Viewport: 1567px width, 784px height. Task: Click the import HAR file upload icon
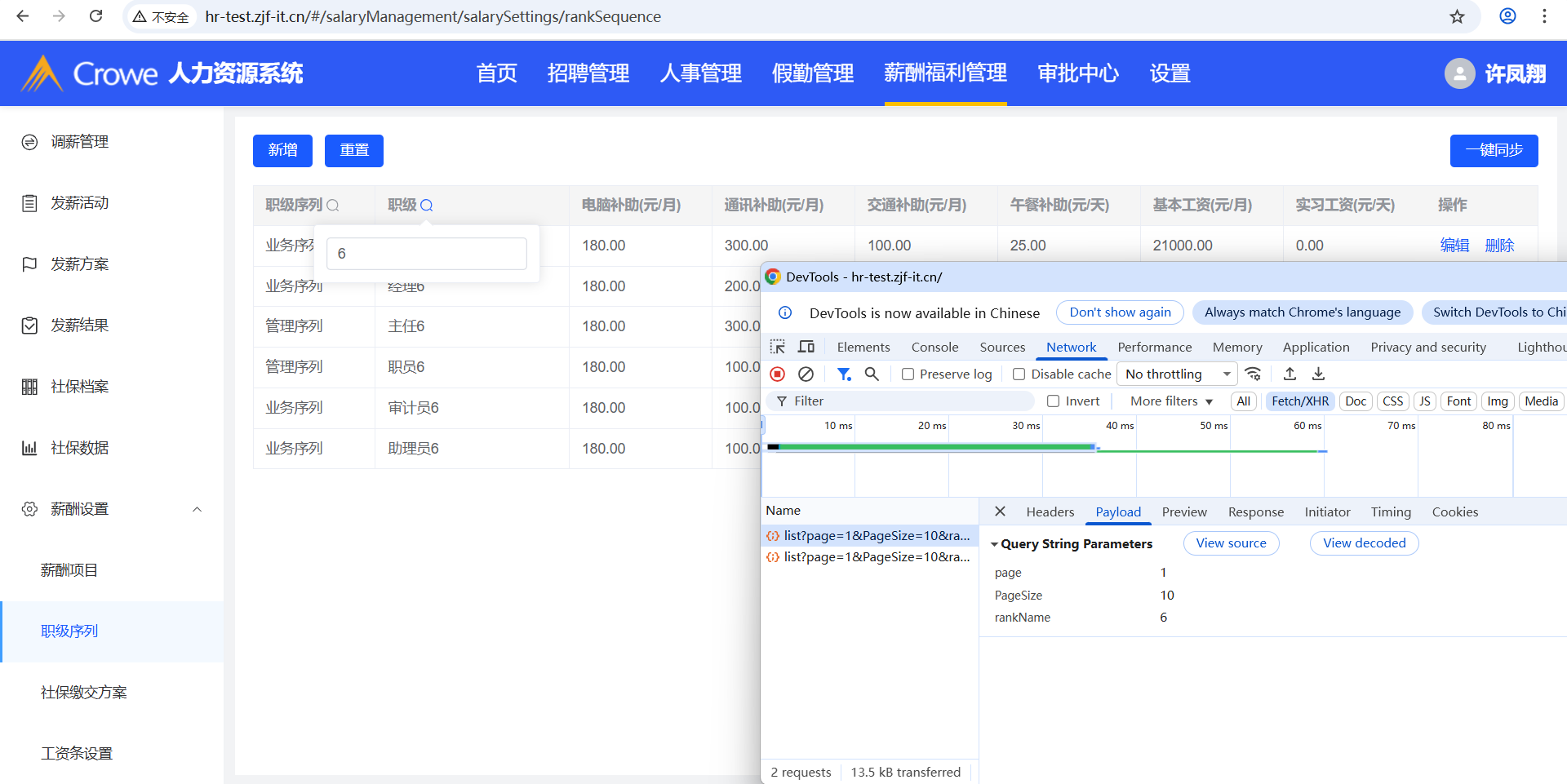pos(1290,374)
